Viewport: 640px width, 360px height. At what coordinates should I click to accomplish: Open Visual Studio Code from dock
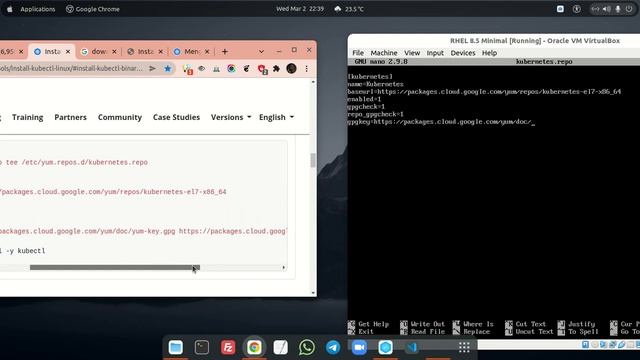click(x=412, y=347)
